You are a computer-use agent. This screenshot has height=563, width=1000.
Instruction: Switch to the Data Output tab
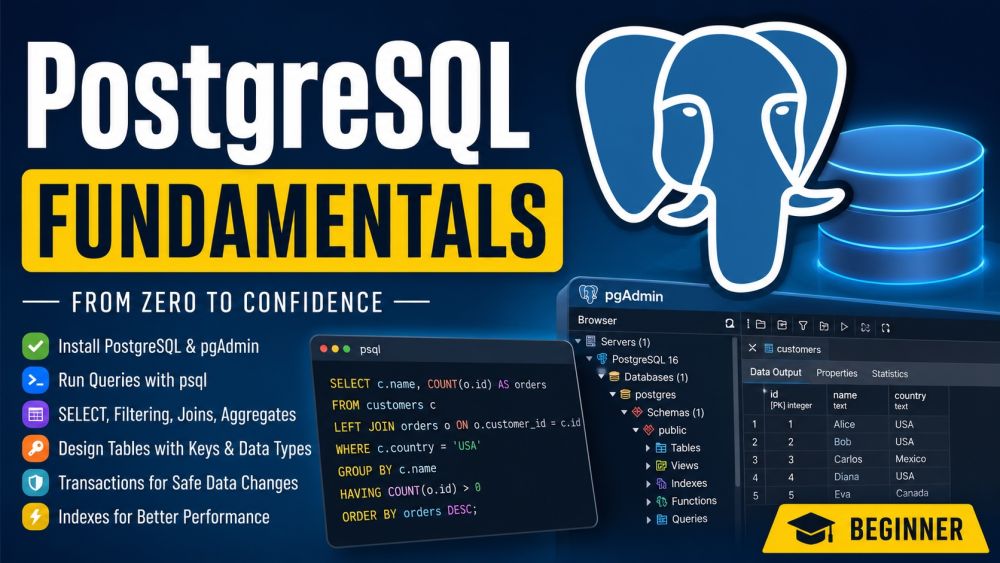(776, 372)
